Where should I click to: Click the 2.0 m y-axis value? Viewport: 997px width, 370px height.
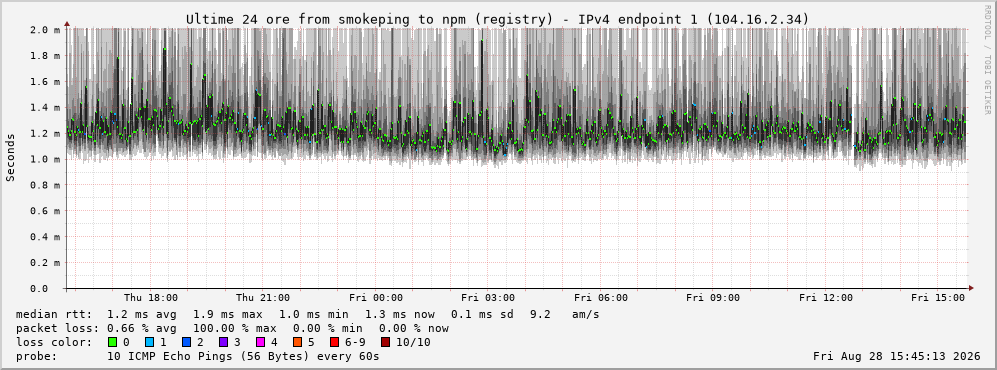click(46, 29)
